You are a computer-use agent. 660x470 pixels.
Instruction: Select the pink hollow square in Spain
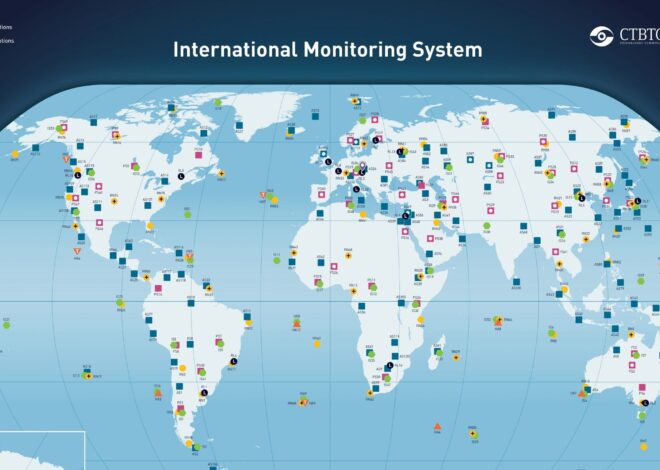[x=322, y=194]
